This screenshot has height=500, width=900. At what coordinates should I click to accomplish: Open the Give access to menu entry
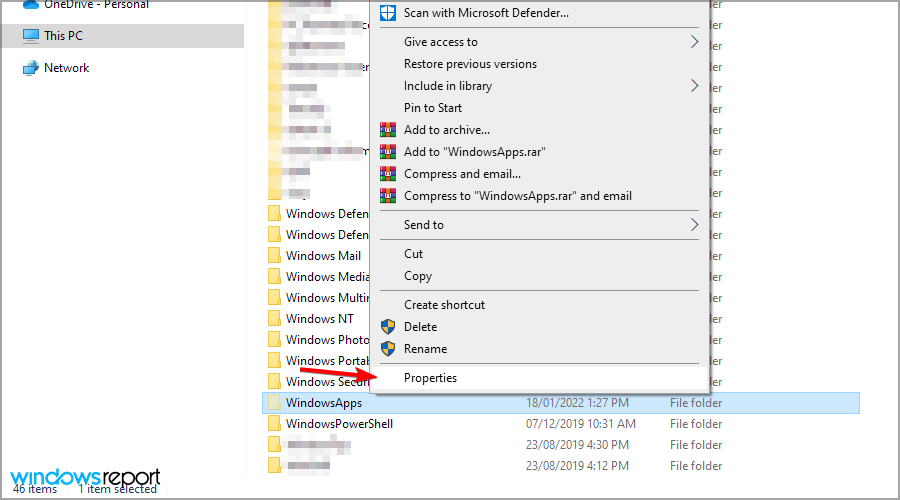(440, 42)
